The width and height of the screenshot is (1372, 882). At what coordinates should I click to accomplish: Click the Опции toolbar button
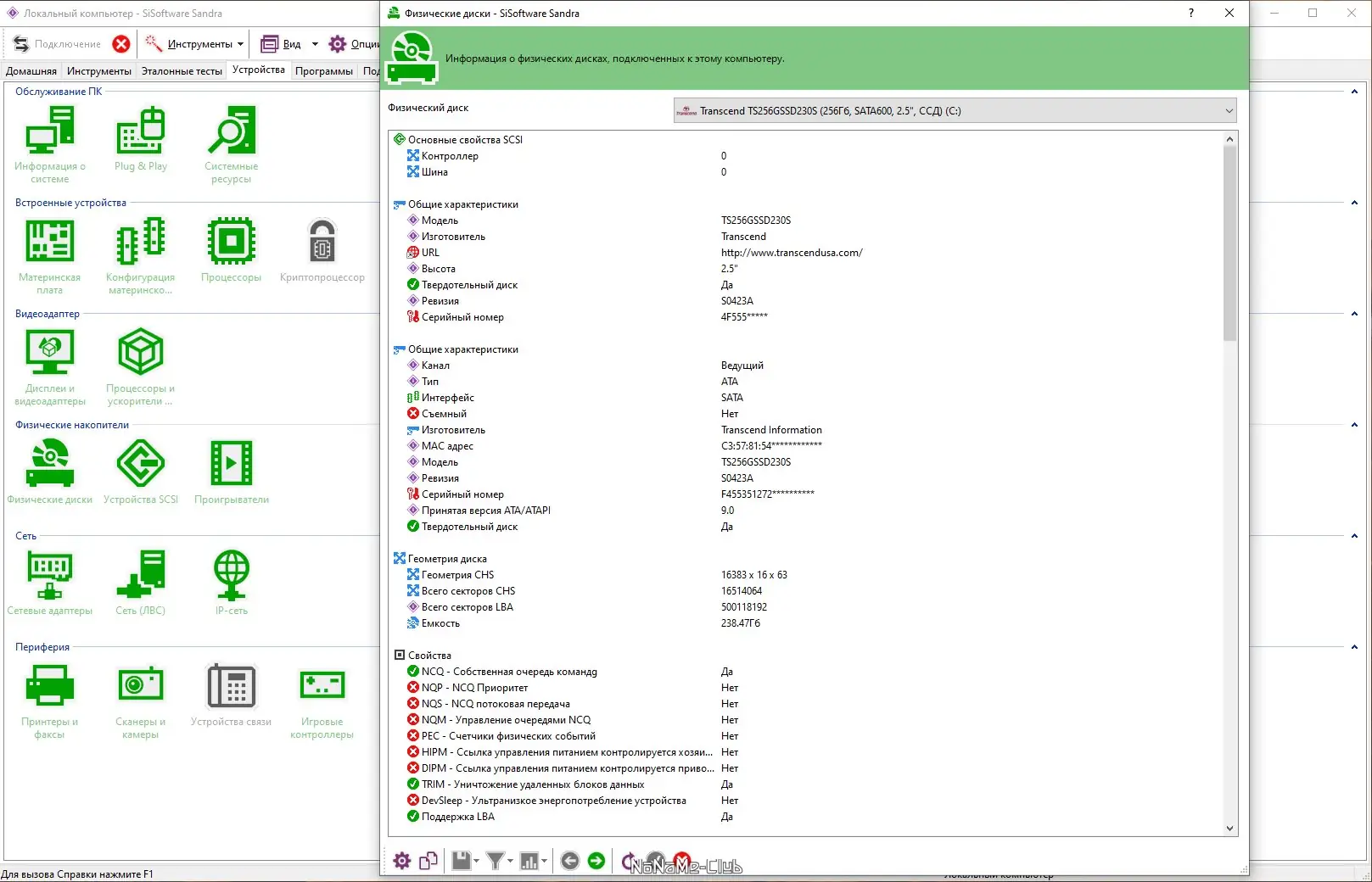coord(355,44)
